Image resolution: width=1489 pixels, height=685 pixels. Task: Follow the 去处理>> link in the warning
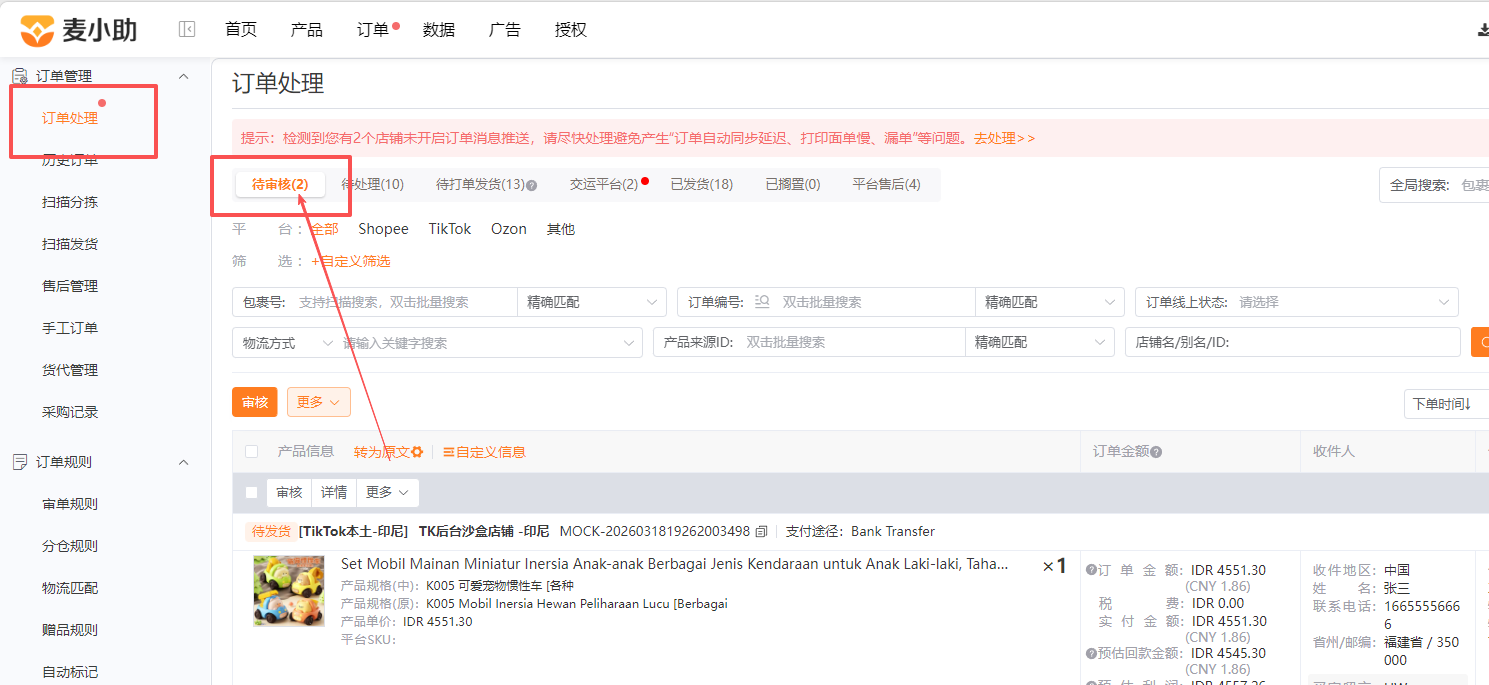click(1005, 138)
